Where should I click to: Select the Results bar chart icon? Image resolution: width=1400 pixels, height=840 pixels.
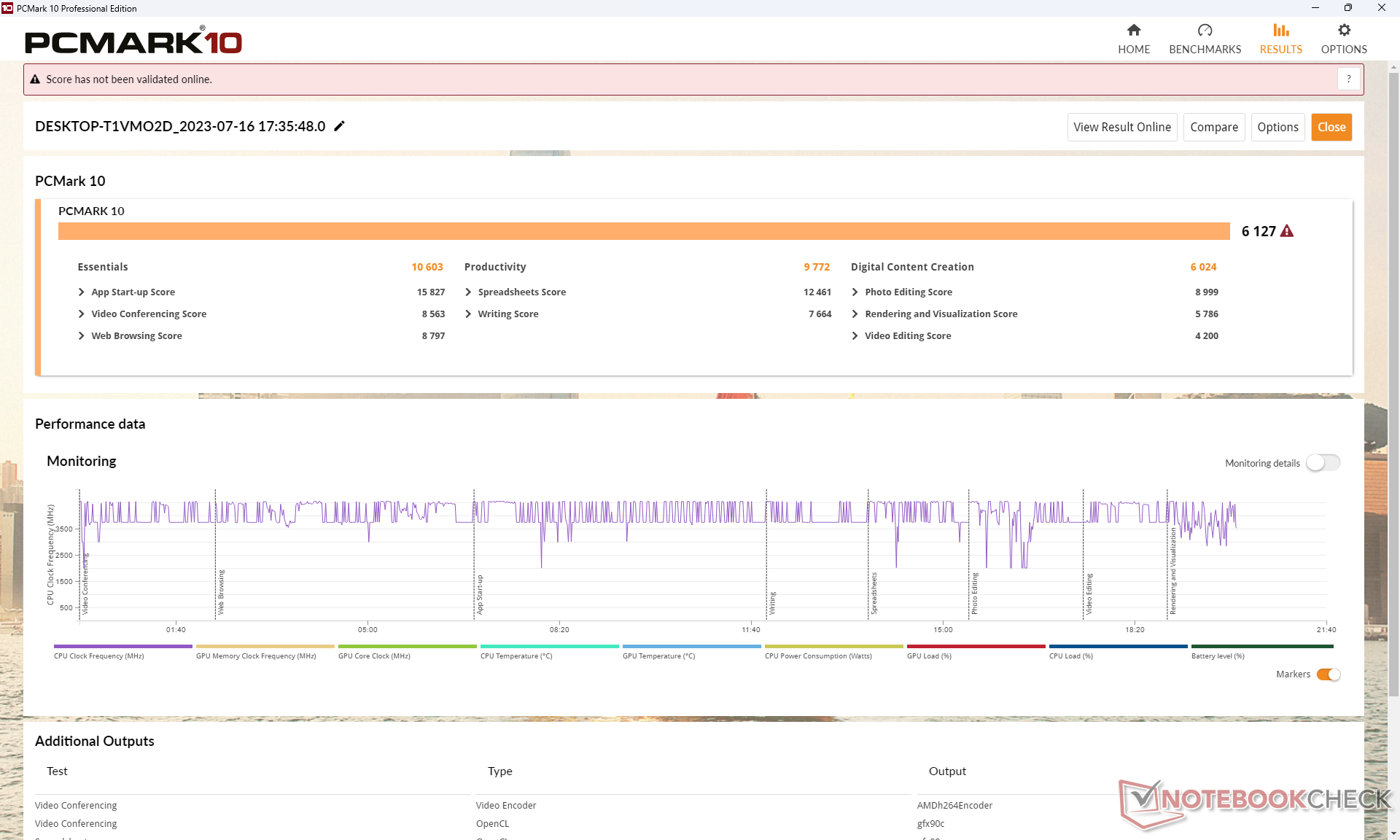click(1280, 30)
